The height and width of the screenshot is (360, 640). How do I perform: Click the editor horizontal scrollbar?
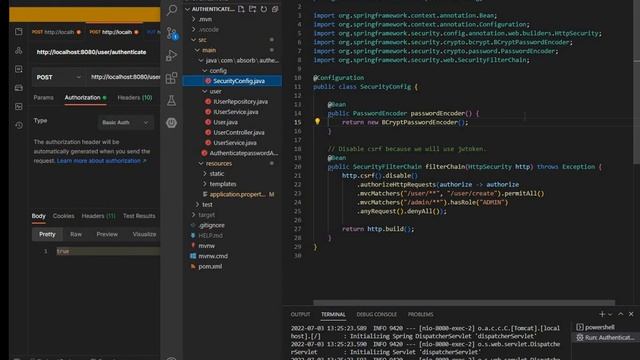point(464,303)
